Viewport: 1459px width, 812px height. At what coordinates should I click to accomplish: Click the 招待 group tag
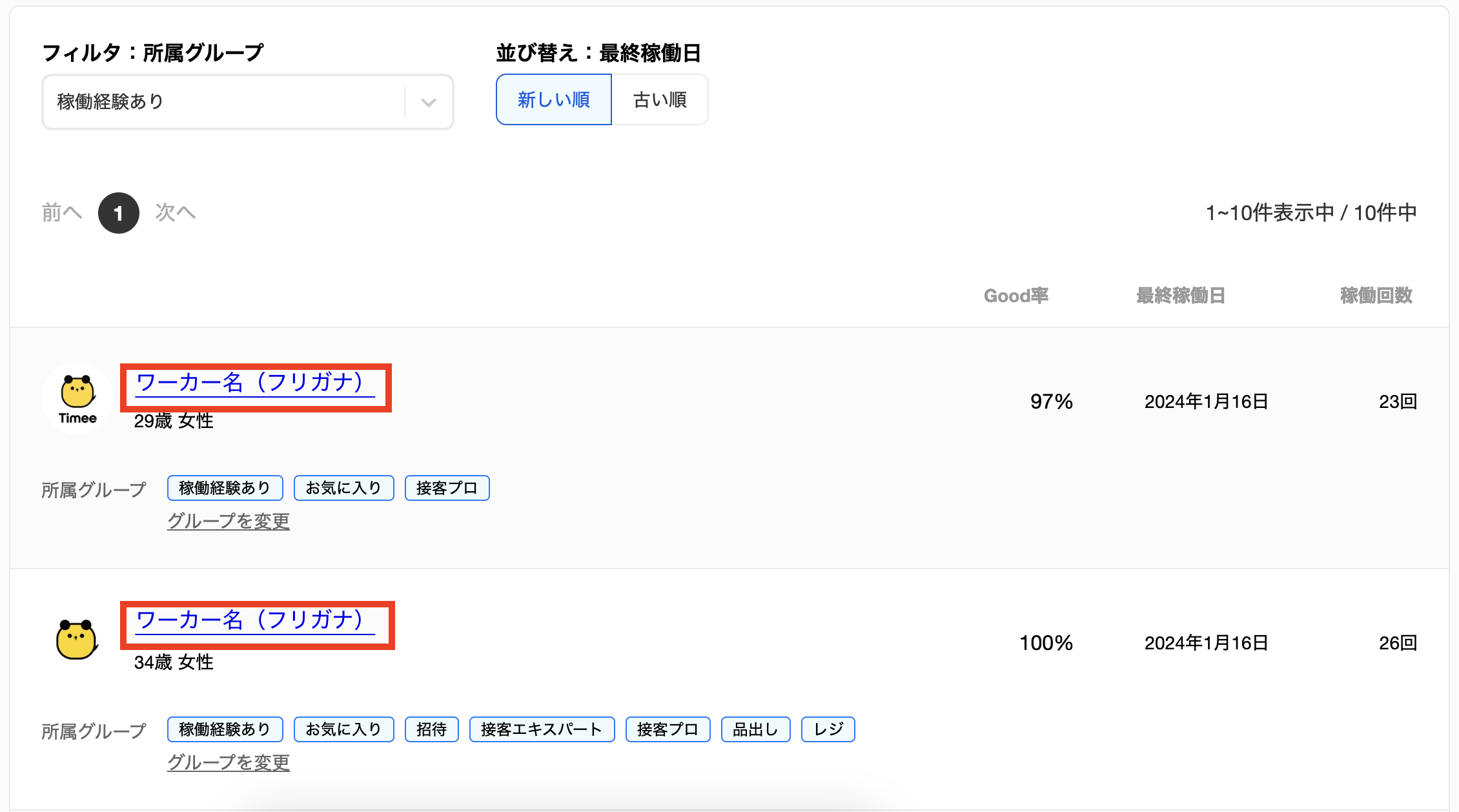[x=431, y=729]
